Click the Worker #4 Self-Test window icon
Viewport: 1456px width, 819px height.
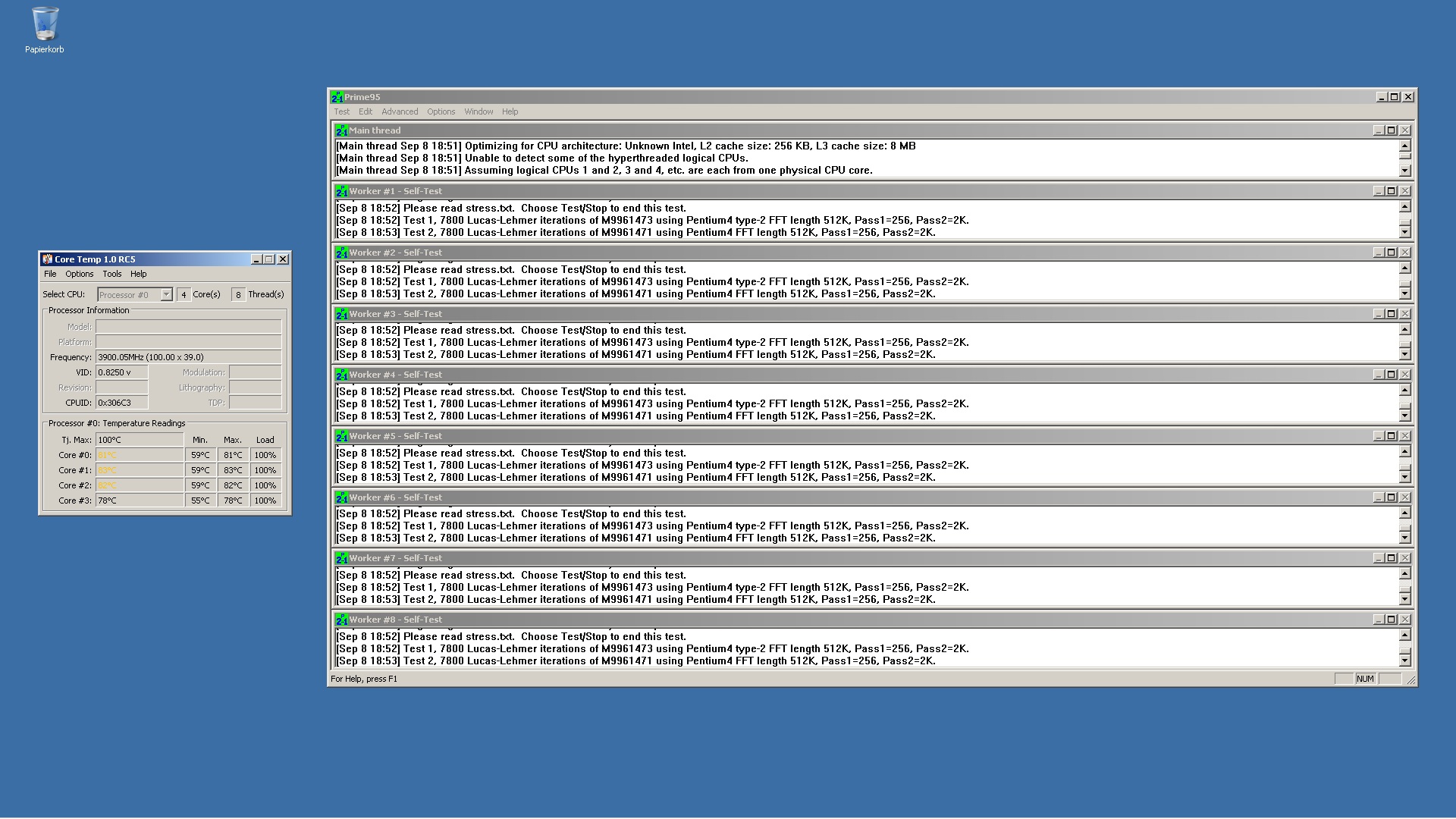[x=341, y=375]
